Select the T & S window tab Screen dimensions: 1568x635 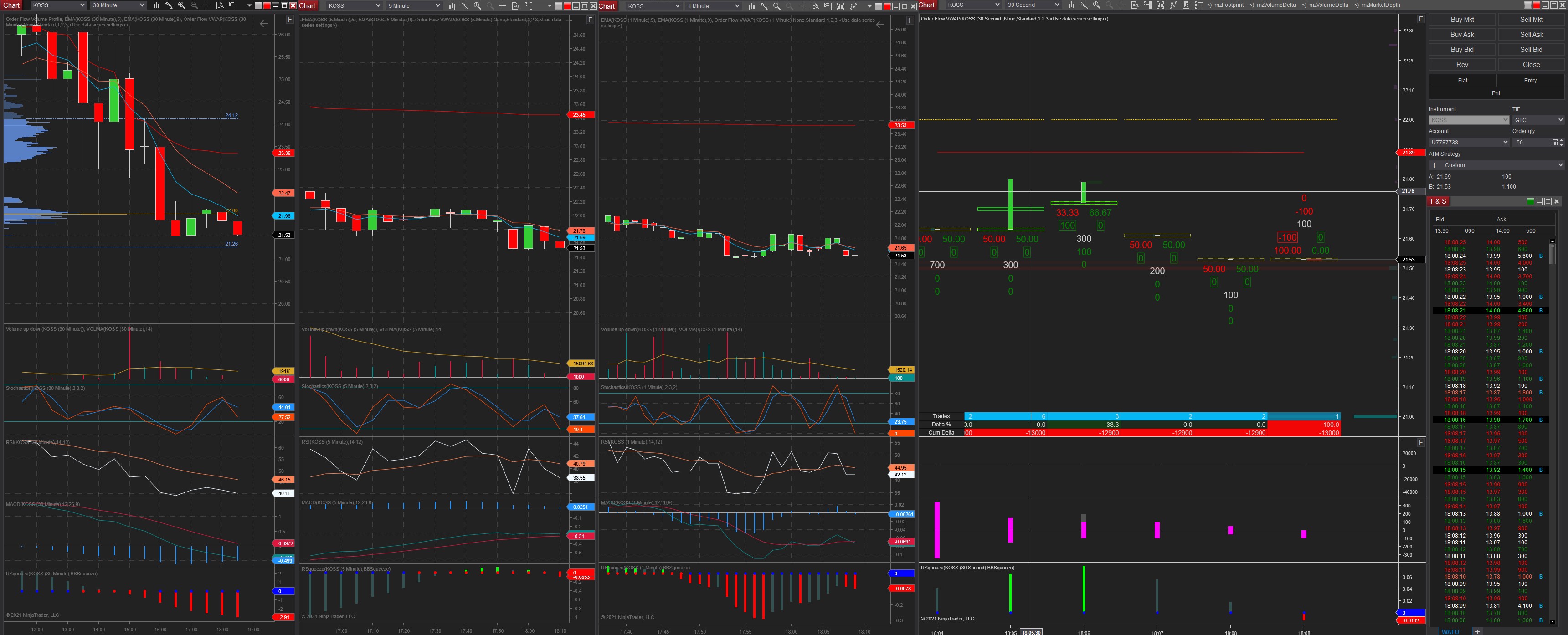point(1438,201)
